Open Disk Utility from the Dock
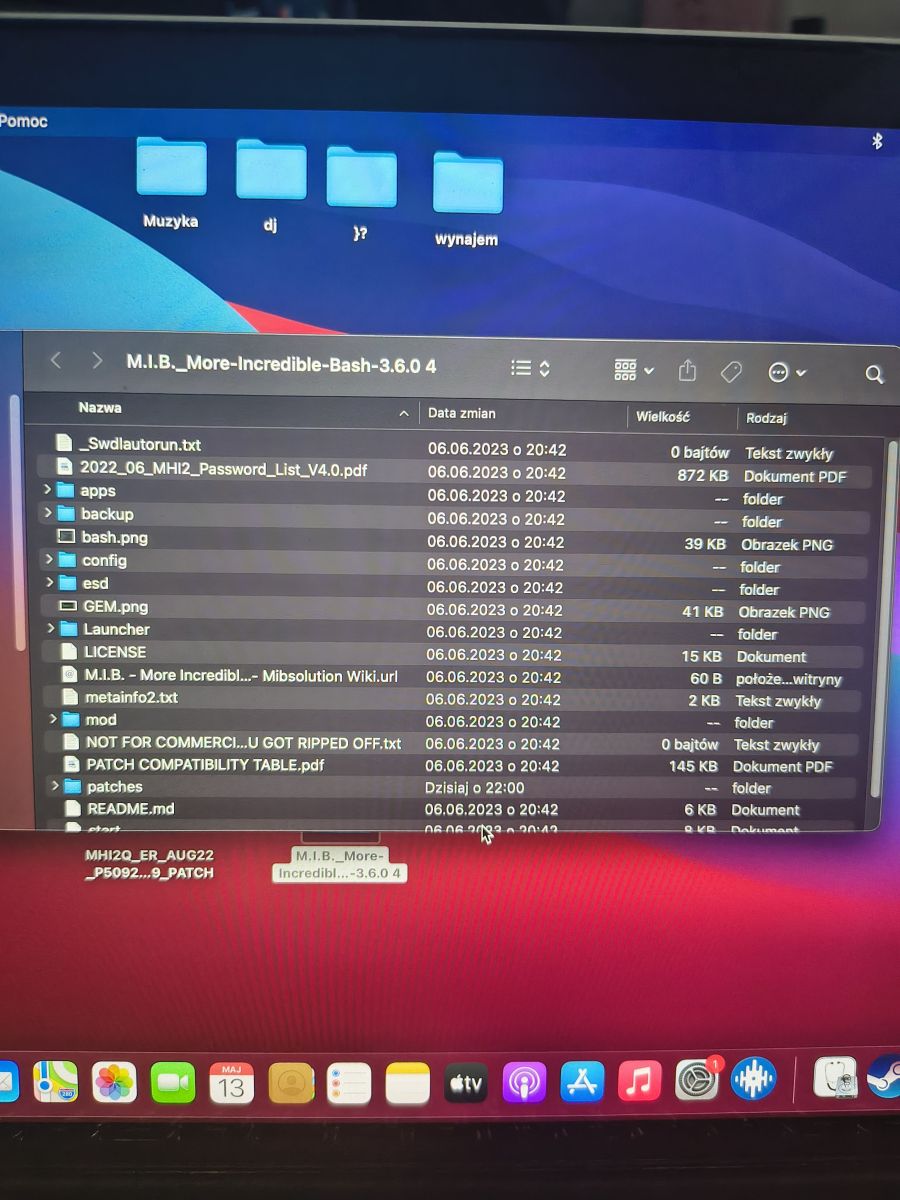The height and width of the screenshot is (1200, 900). (834, 1077)
